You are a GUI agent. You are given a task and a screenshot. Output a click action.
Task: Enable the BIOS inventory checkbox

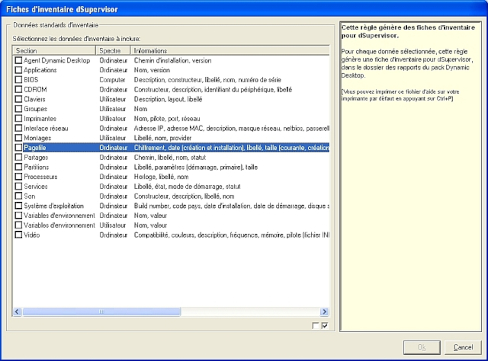[18, 80]
